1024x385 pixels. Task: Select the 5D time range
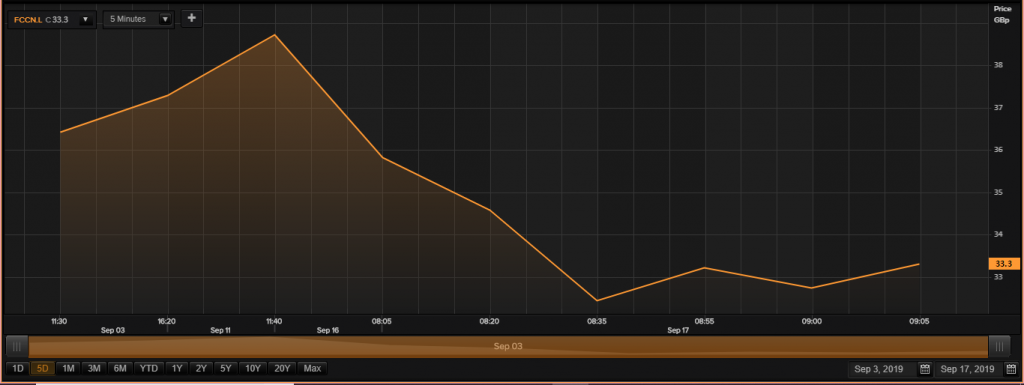pyautogui.click(x=42, y=369)
